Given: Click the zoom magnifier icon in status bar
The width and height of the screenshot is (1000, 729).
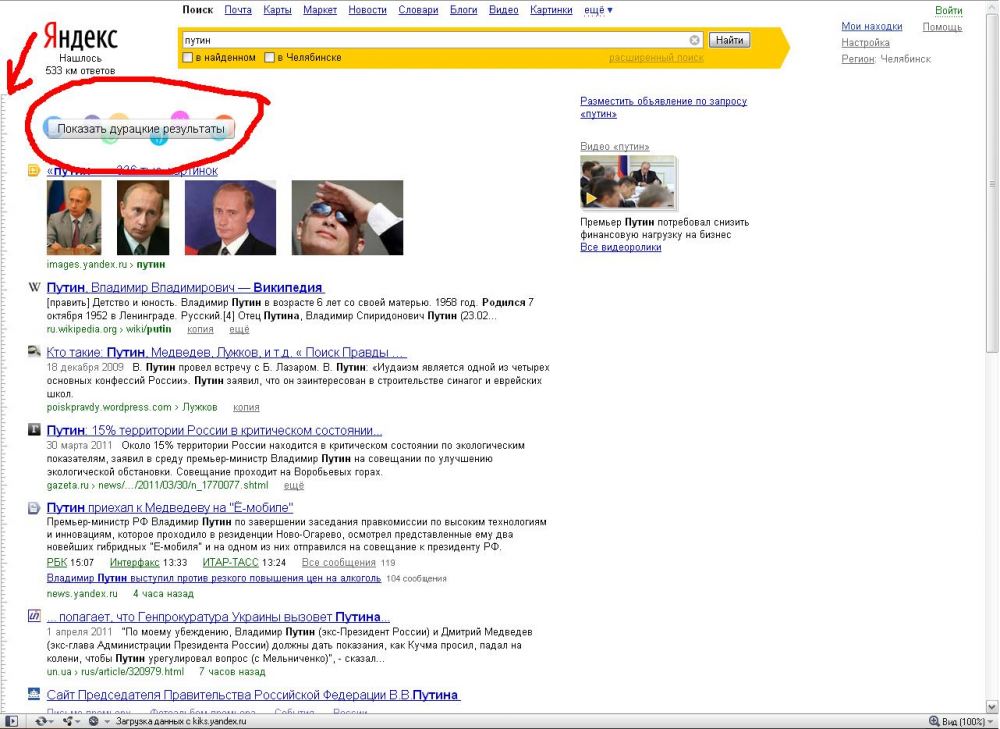Looking at the screenshot, I should [x=934, y=721].
